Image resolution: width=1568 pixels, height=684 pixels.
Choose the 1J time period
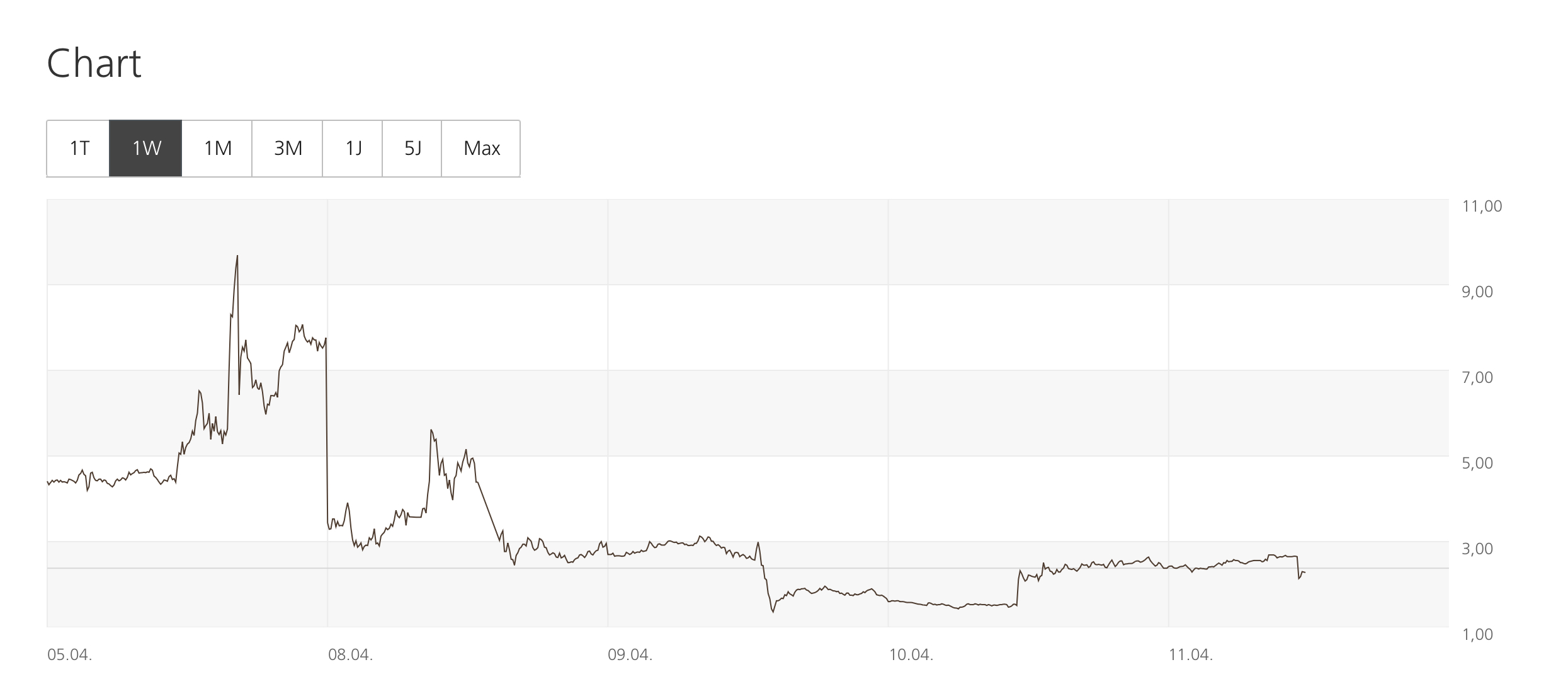click(353, 149)
